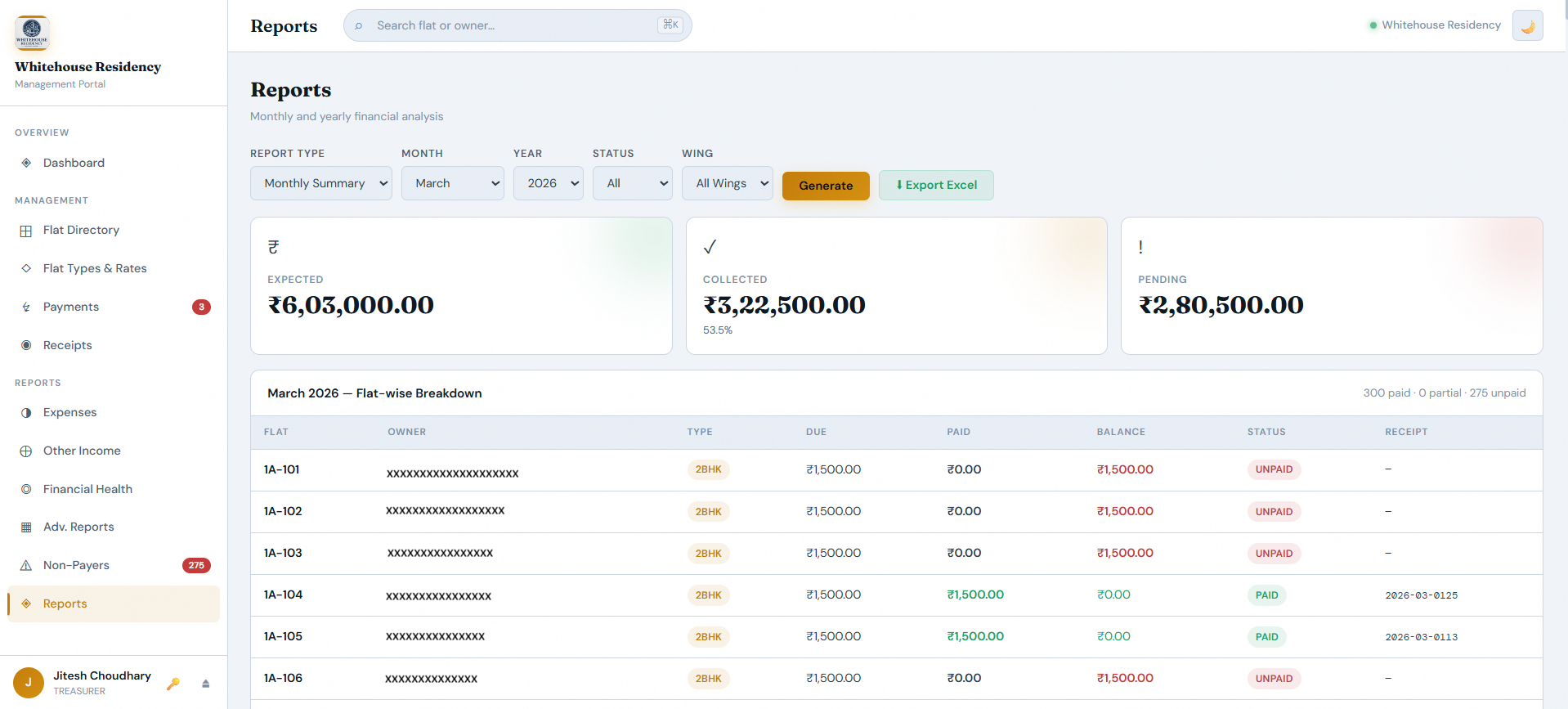This screenshot has height=709, width=1568.
Task: Expand the All Wings dropdown
Action: pyautogui.click(x=727, y=183)
